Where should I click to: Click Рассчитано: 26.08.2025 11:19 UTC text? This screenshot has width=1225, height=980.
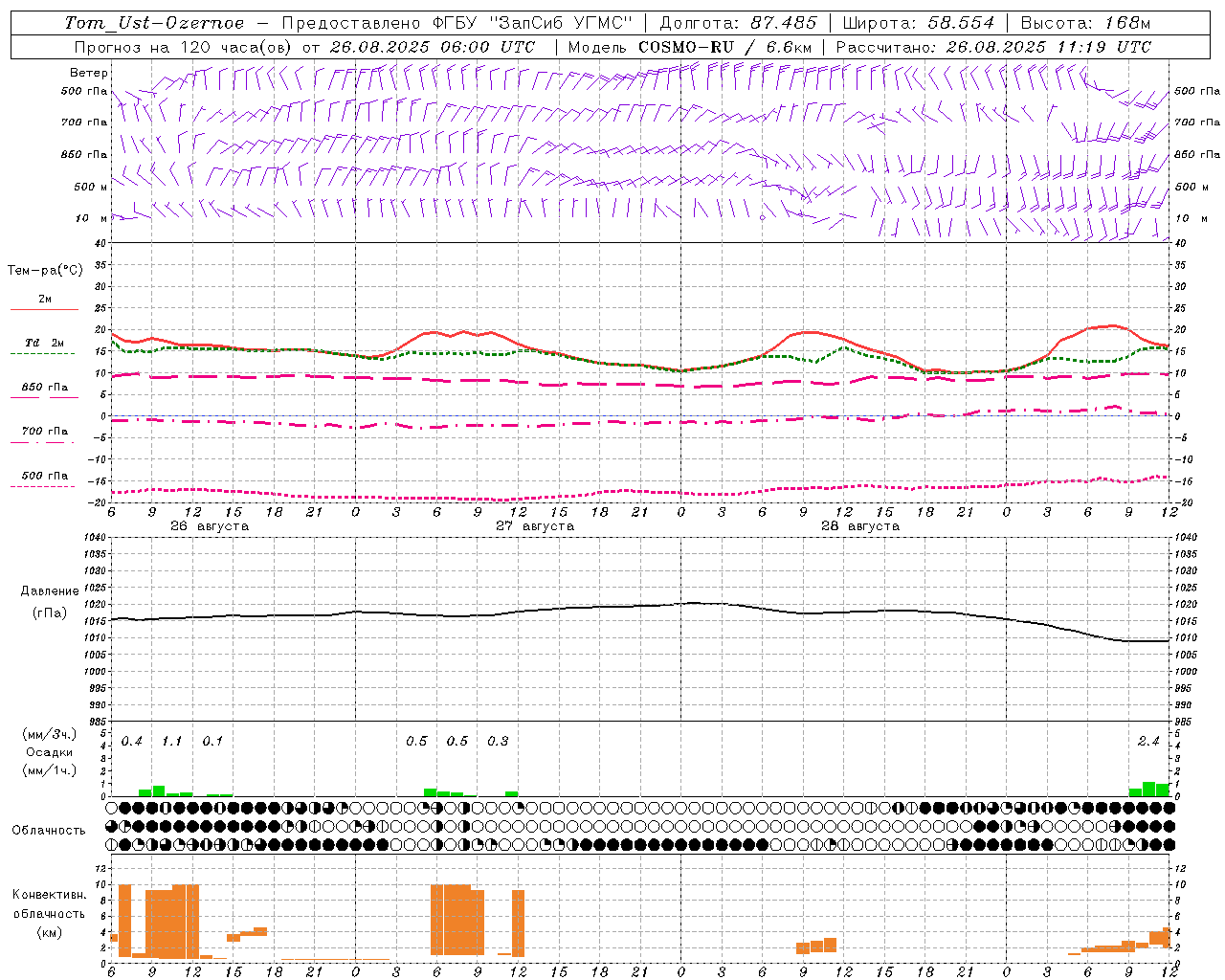[993, 47]
